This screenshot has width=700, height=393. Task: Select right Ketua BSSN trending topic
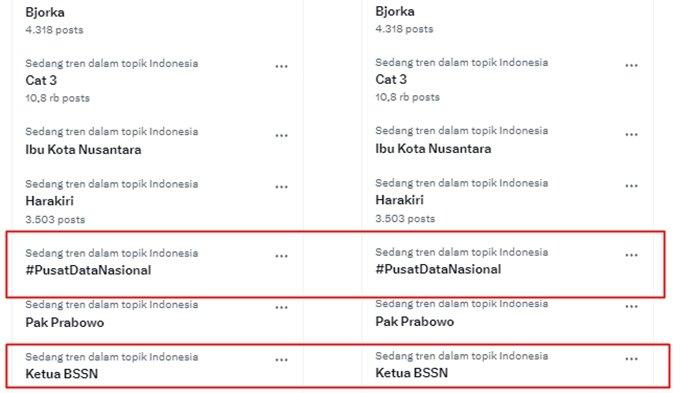coord(411,373)
